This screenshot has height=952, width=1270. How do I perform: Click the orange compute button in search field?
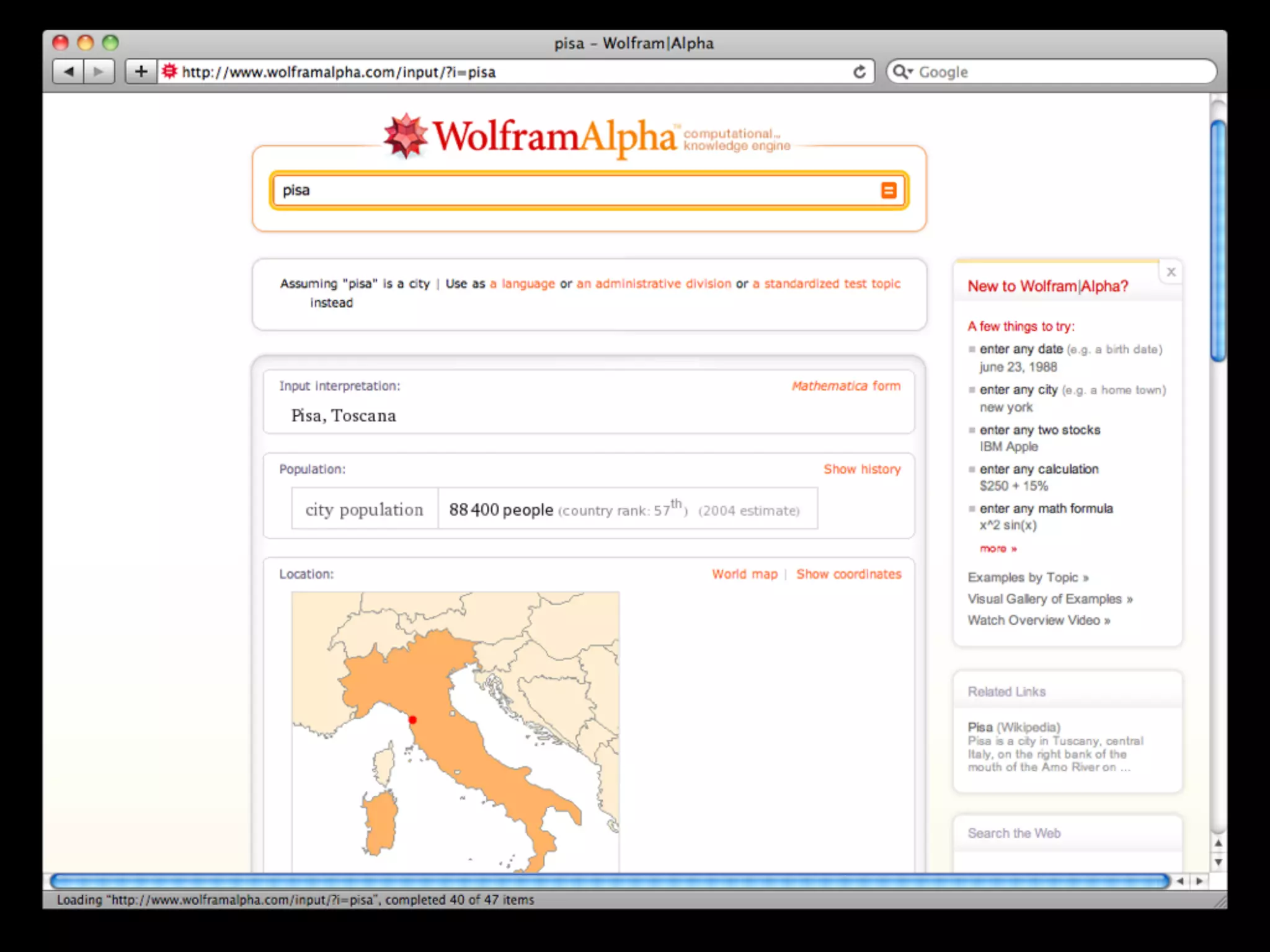click(888, 190)
